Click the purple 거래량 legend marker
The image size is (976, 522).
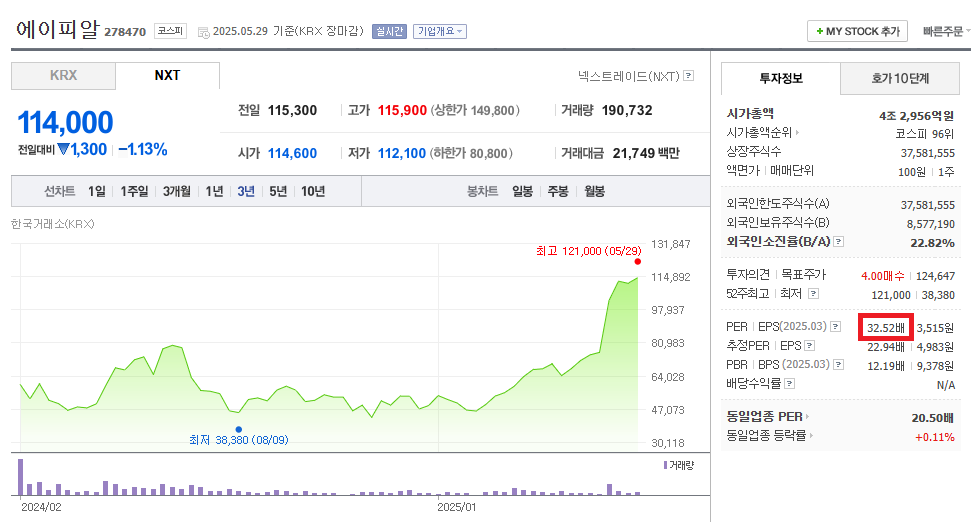665,465
